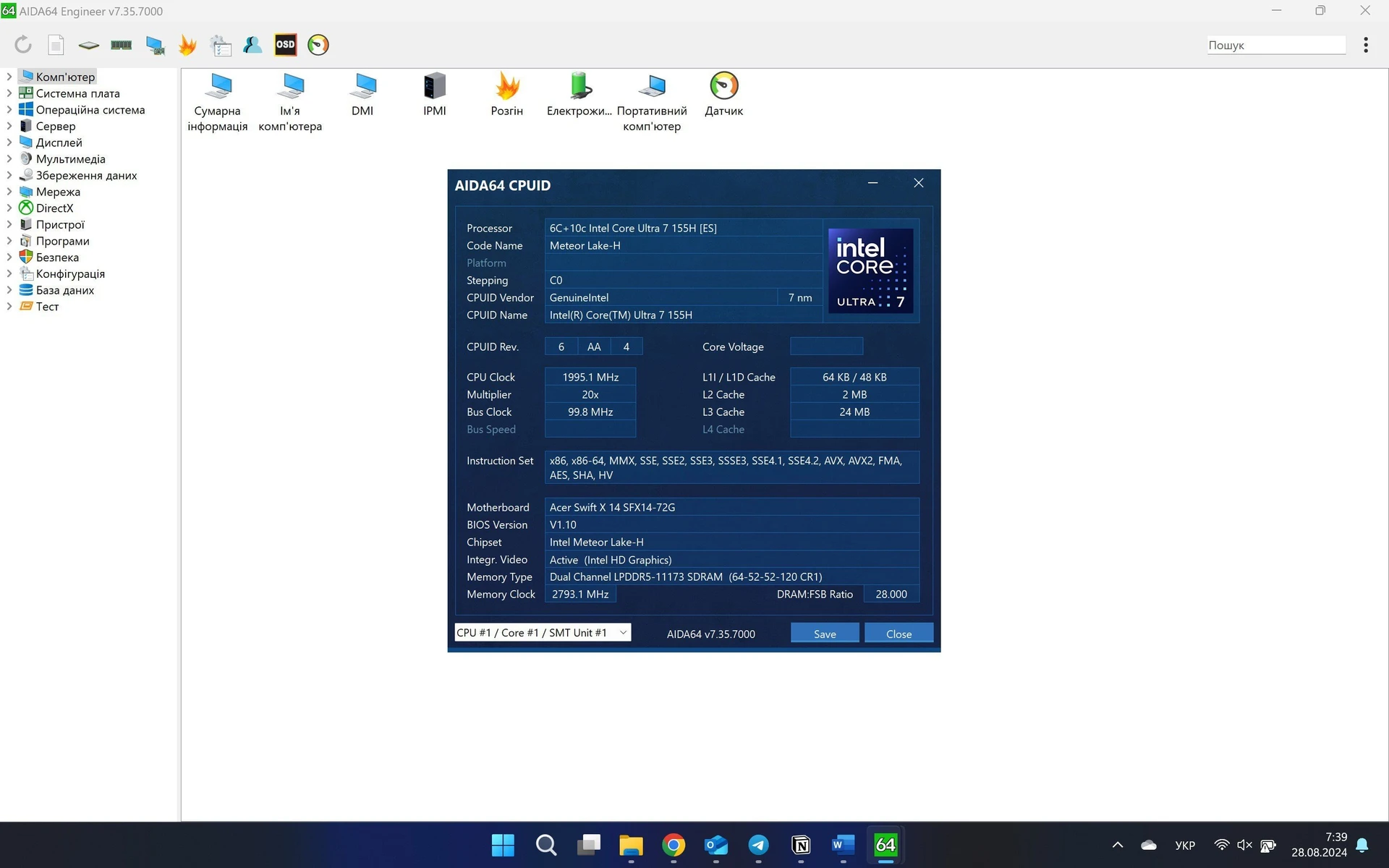The width and height of the screenshot is (1389, 868).
Task: Click the CPU Clock 1995.1 MHz value
Action: [590, 377]
